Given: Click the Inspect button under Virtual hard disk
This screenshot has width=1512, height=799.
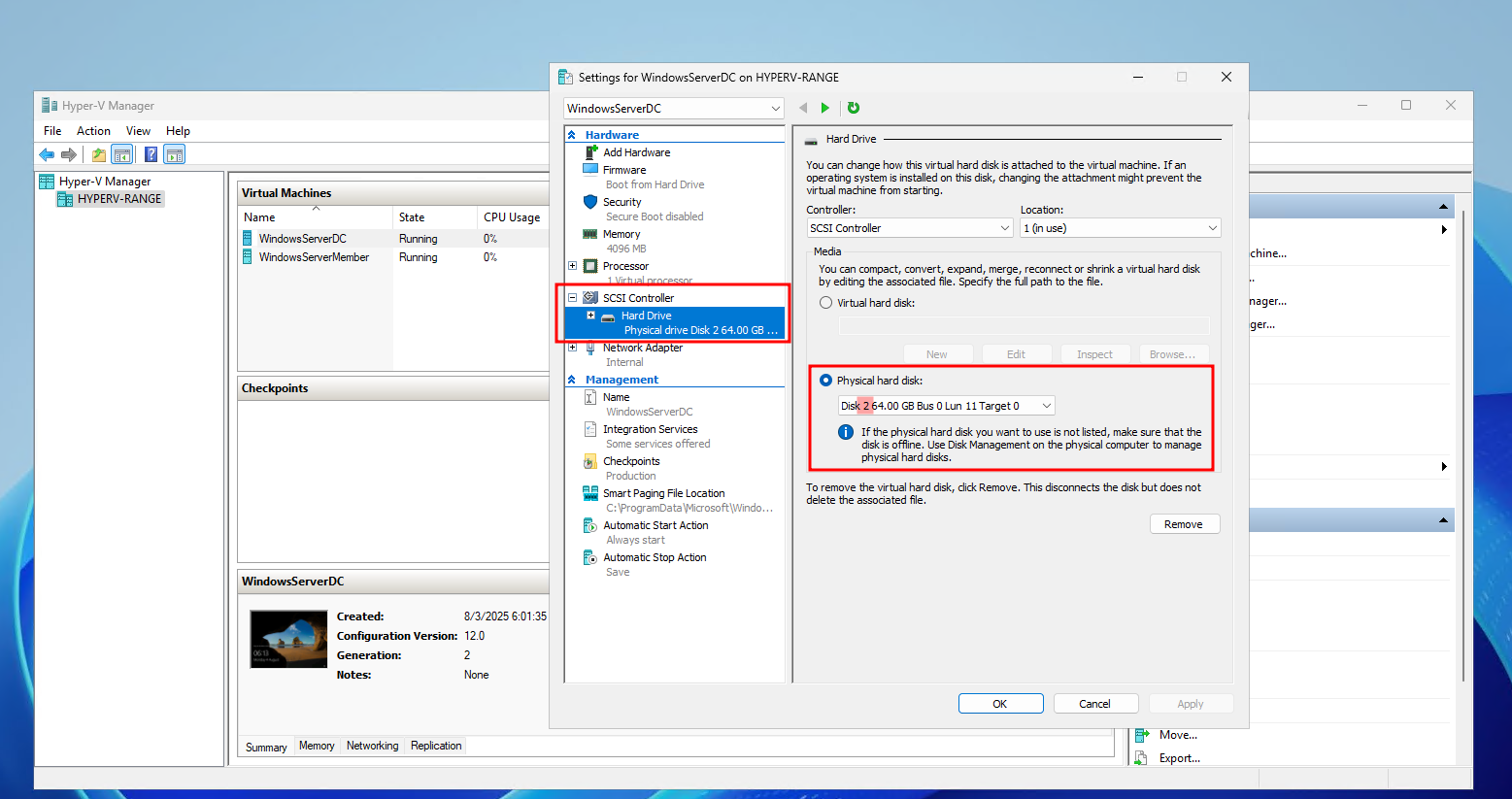Looking at the screenshot, I should pos(1094,354).
